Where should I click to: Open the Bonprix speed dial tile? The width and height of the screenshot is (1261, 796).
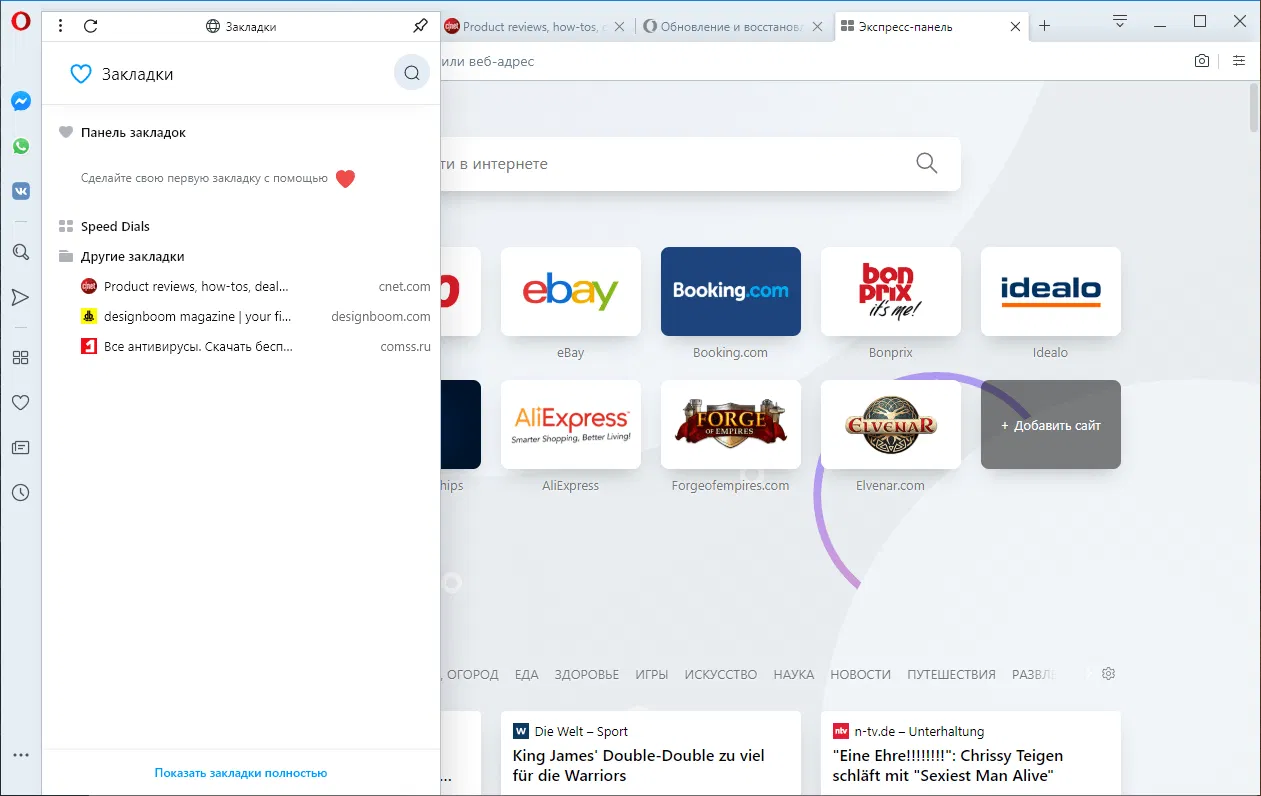coord(891,291)
